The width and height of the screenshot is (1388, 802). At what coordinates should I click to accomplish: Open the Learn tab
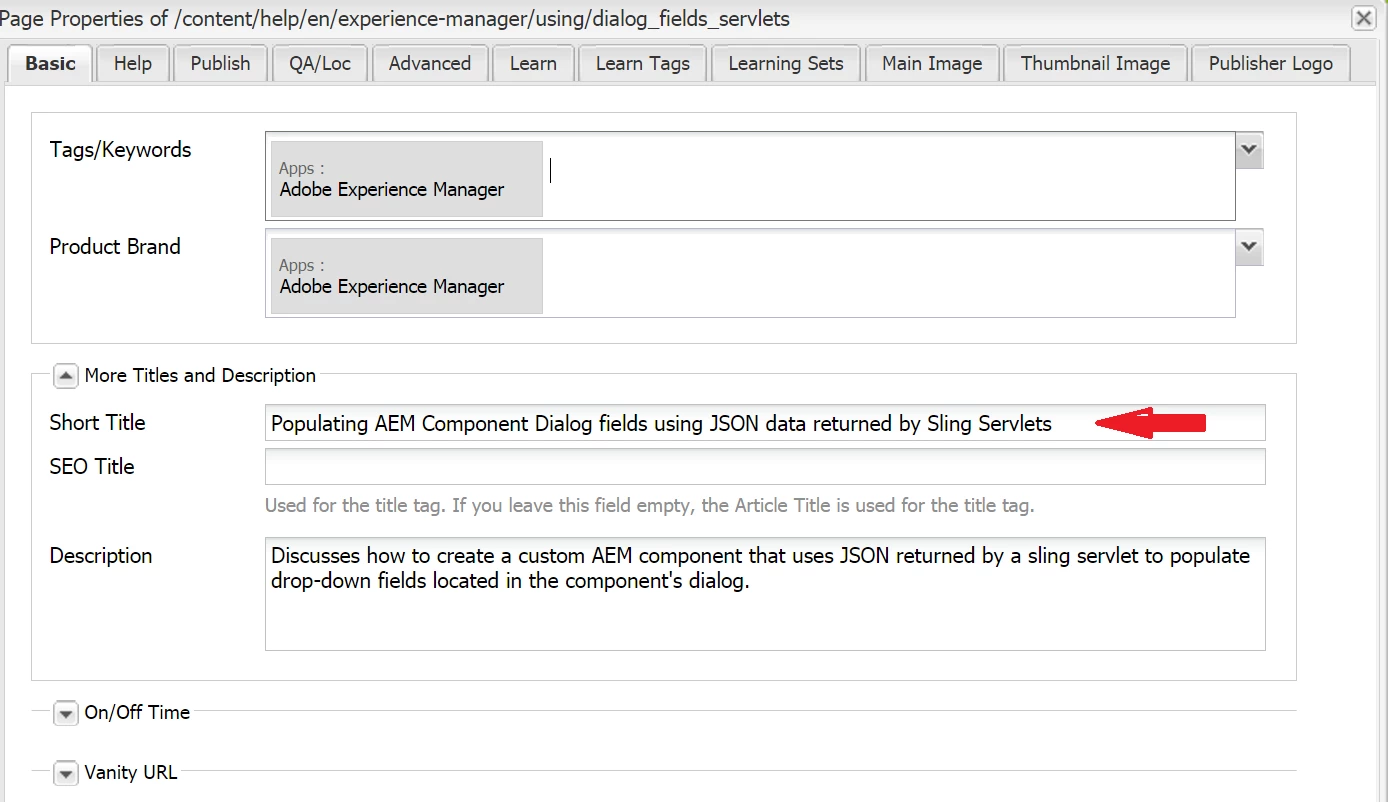[x=533, y=63]
